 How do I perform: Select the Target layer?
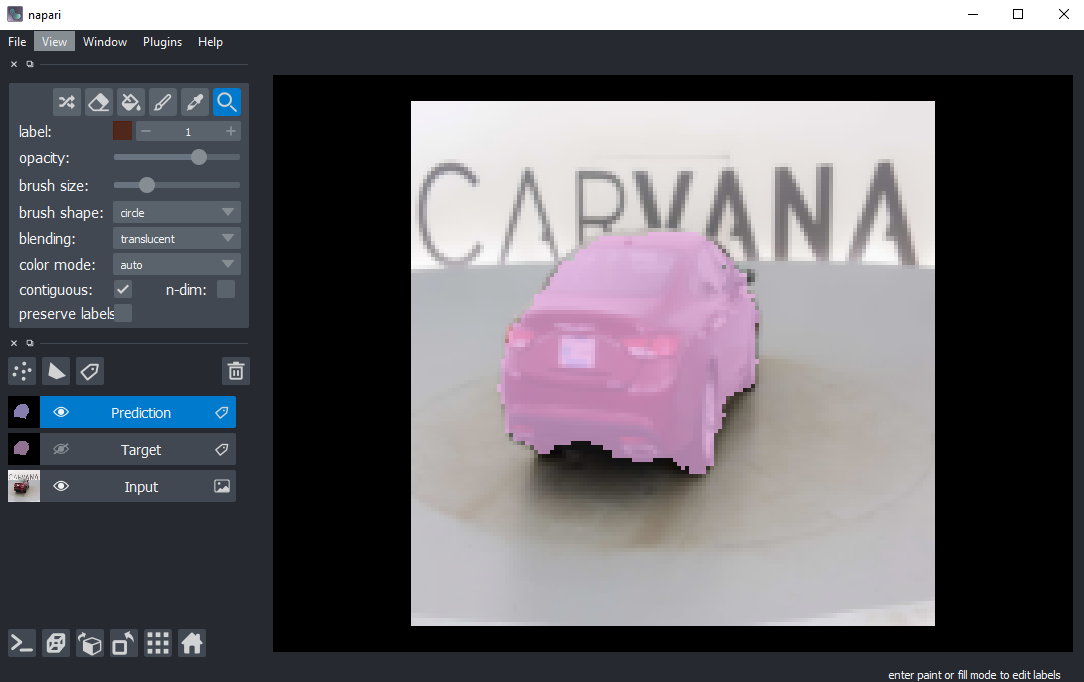[x=140, y=450]
